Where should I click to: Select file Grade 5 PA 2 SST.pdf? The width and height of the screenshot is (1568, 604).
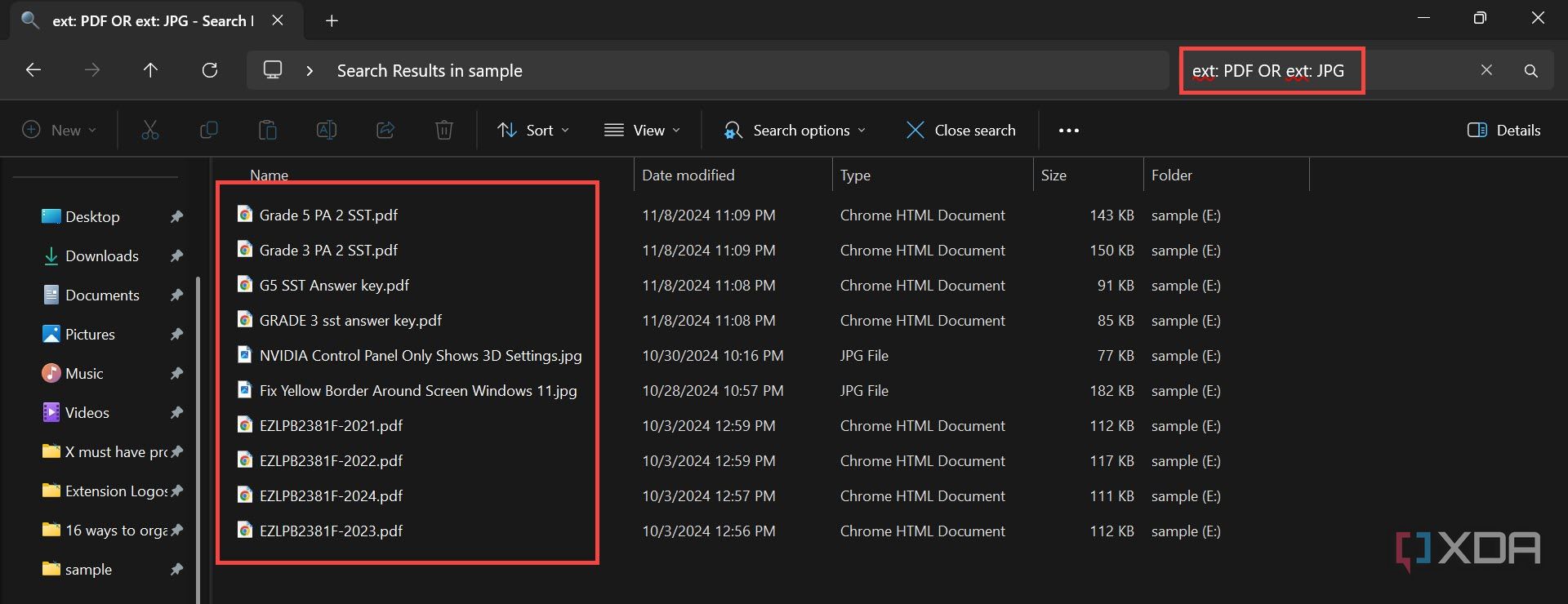coord(328,215)
